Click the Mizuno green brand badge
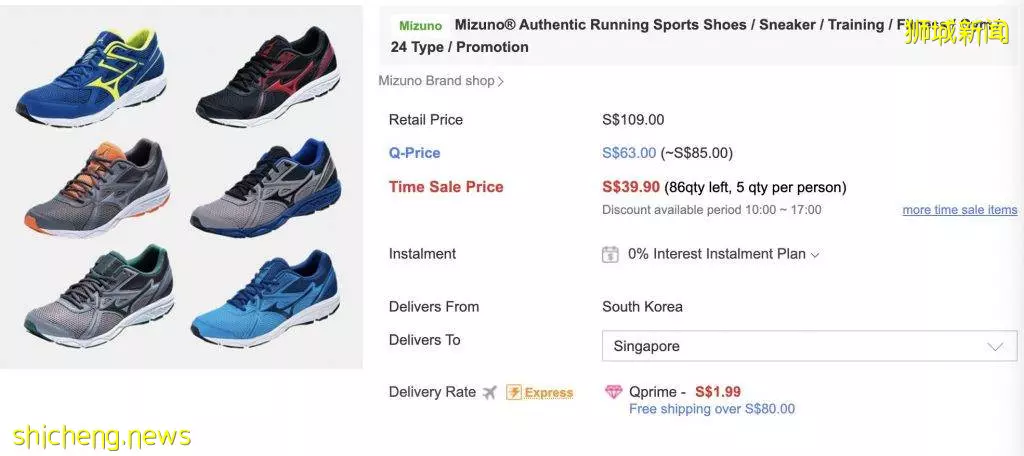1024x456 pixels. 420,26
